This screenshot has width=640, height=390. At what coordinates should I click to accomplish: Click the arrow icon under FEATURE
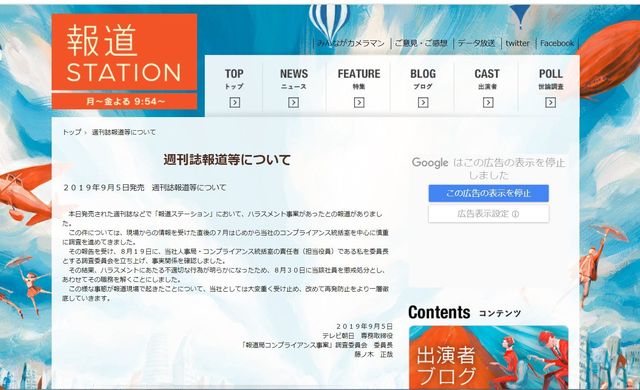(359, 102)
